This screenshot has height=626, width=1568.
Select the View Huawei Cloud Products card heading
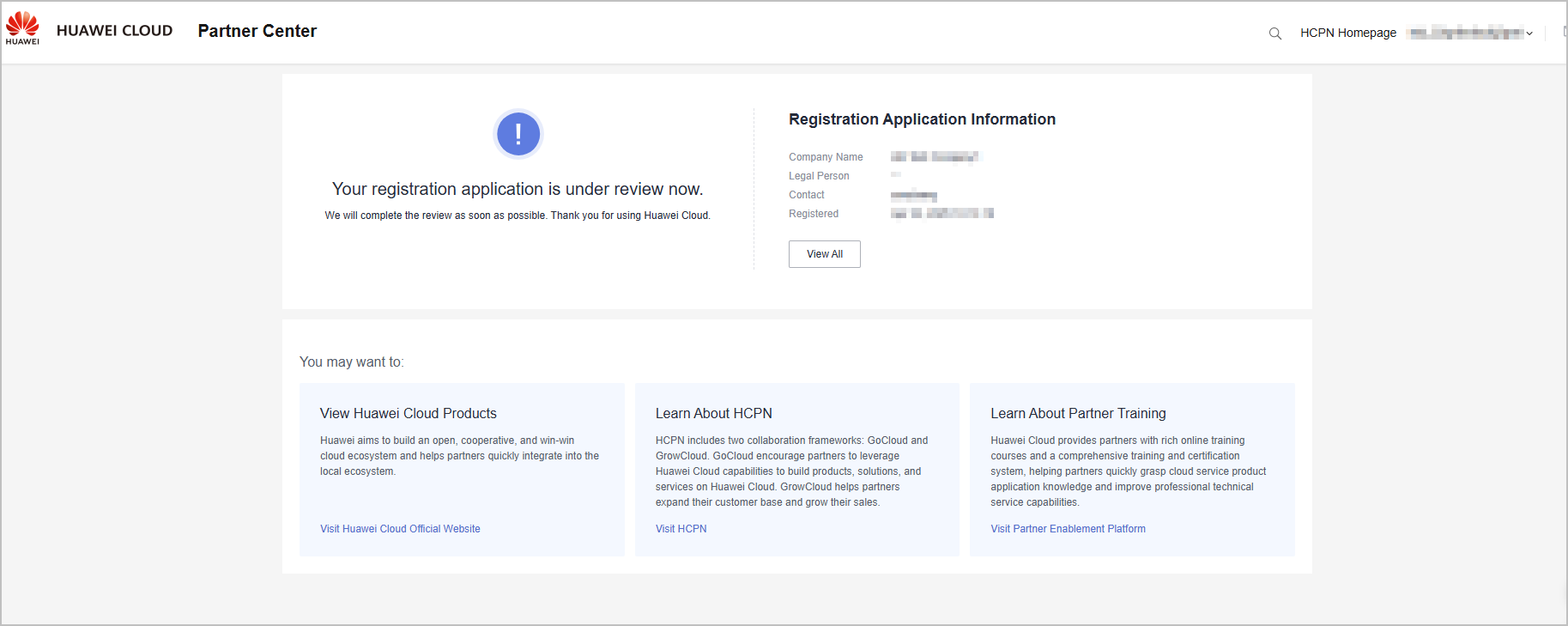pyautogui.click(x=409, y=414)
